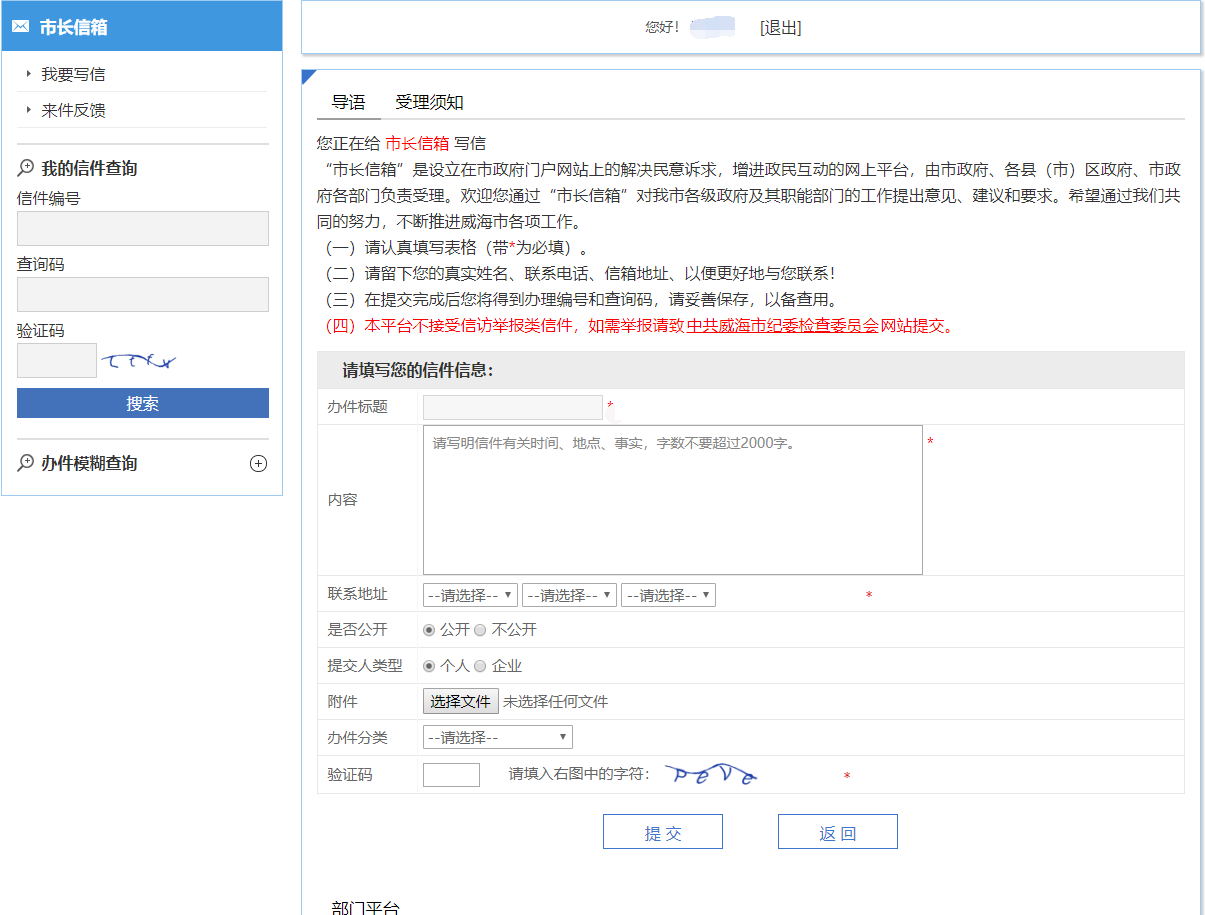This screenshot has height=915, width=1205.
Task: Select 个人 as submitter type
Action: (x=429, y=666)
